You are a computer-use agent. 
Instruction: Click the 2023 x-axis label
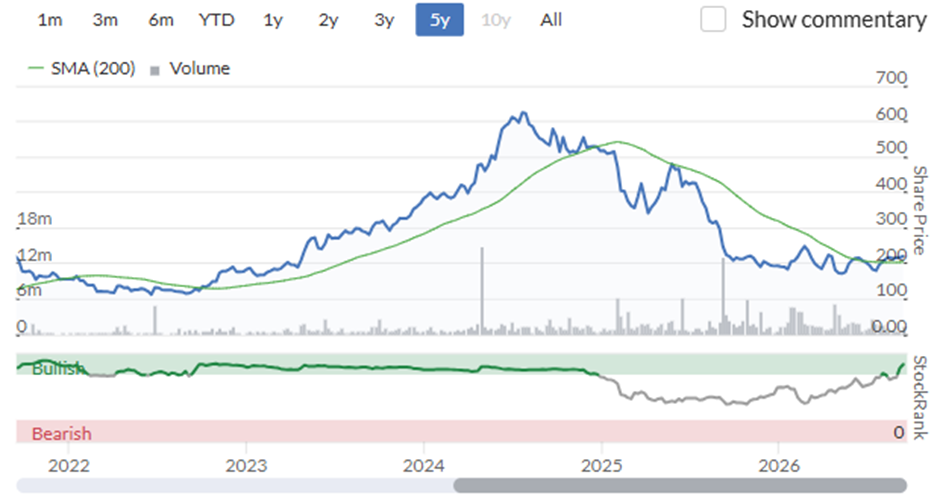[246, 465]
